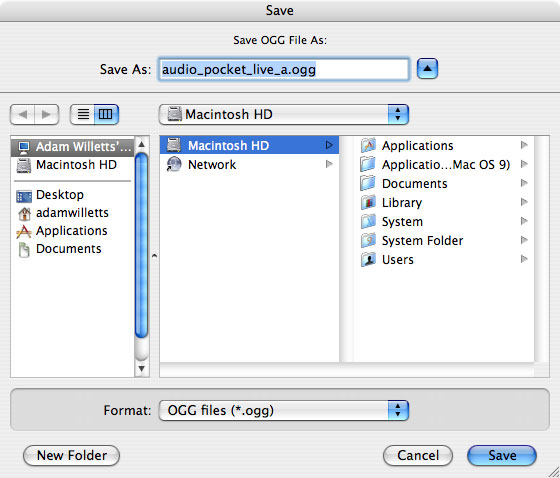Open Applications (Mac OS 9) folder
Screen dimensions: 560x478
pos(444,164)
